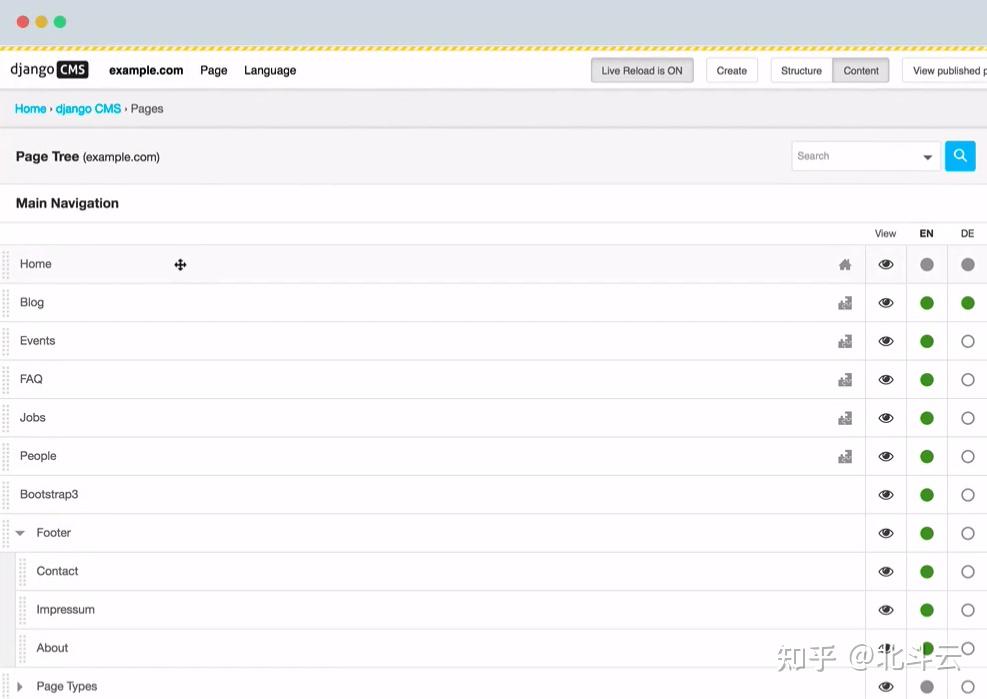Open the Page toolbar menu

pyautogui.click(x=213, y=71)
